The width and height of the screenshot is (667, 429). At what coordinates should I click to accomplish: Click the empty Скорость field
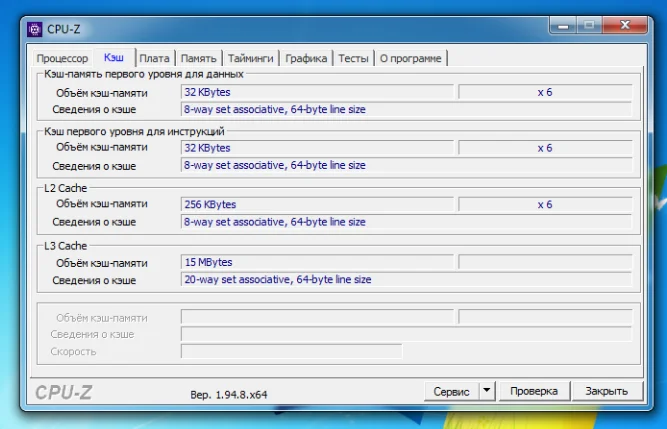click(291, 351)
